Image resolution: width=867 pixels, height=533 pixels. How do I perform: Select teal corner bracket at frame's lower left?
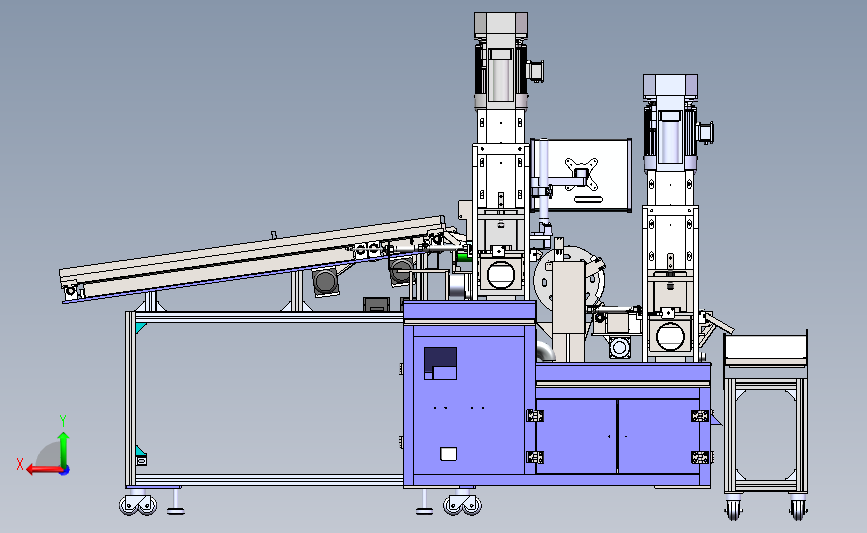click(x=140, y=451)
